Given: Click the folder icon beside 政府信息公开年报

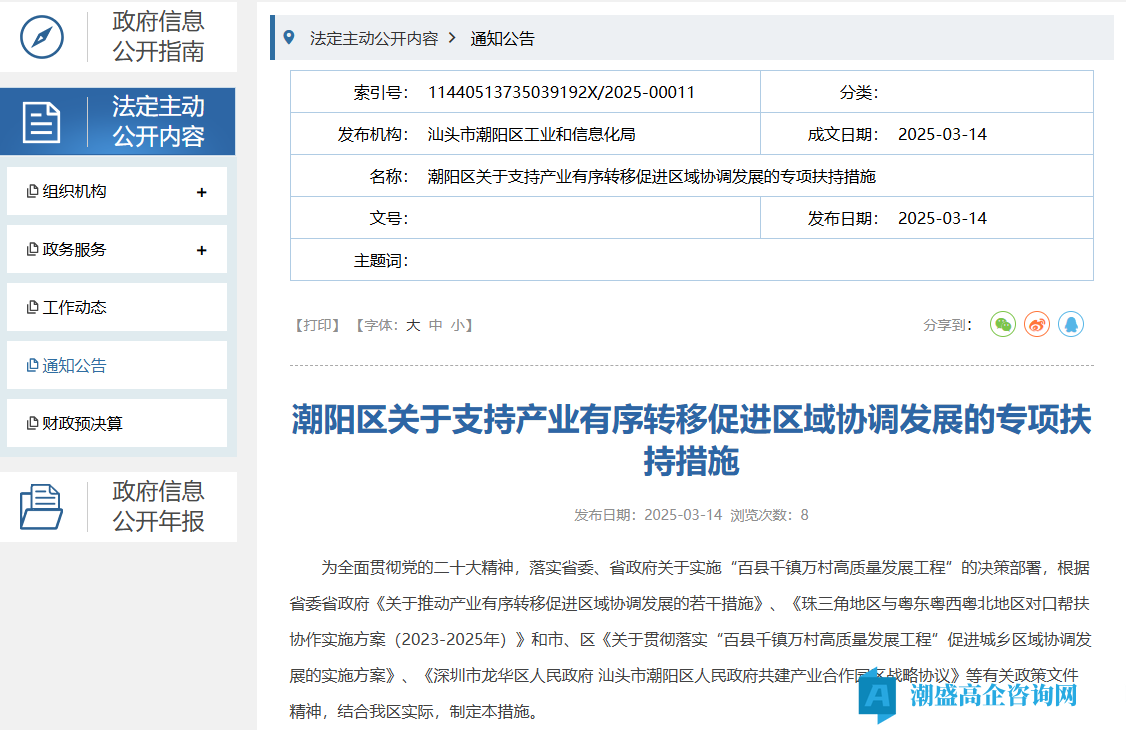Looking at the screenshot, I should click(x=42, y=507).
